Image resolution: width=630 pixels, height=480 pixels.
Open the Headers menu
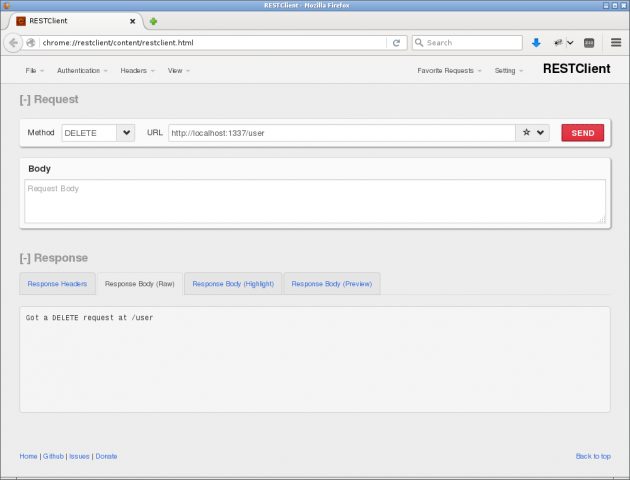[x=137, y=71]
